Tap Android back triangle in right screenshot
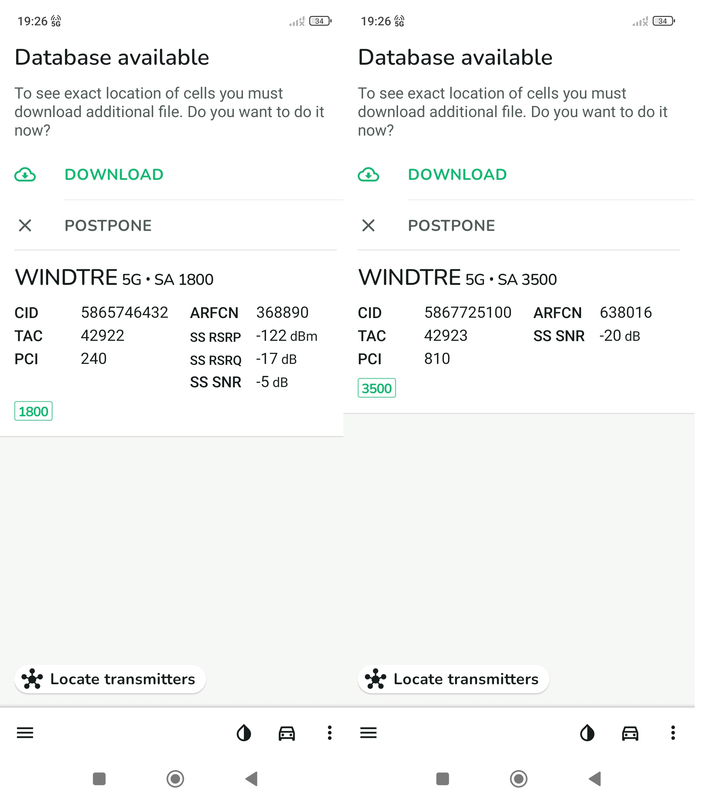 click(594, 779)
